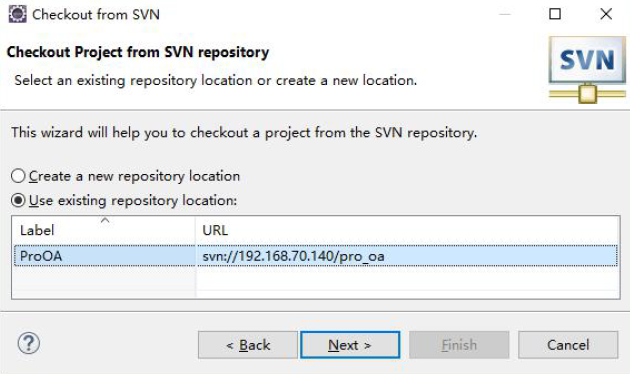Cancel the SVN checkout wizard
Screen dimensions: 630x374
pyautogui.click(x=568, y=345)
